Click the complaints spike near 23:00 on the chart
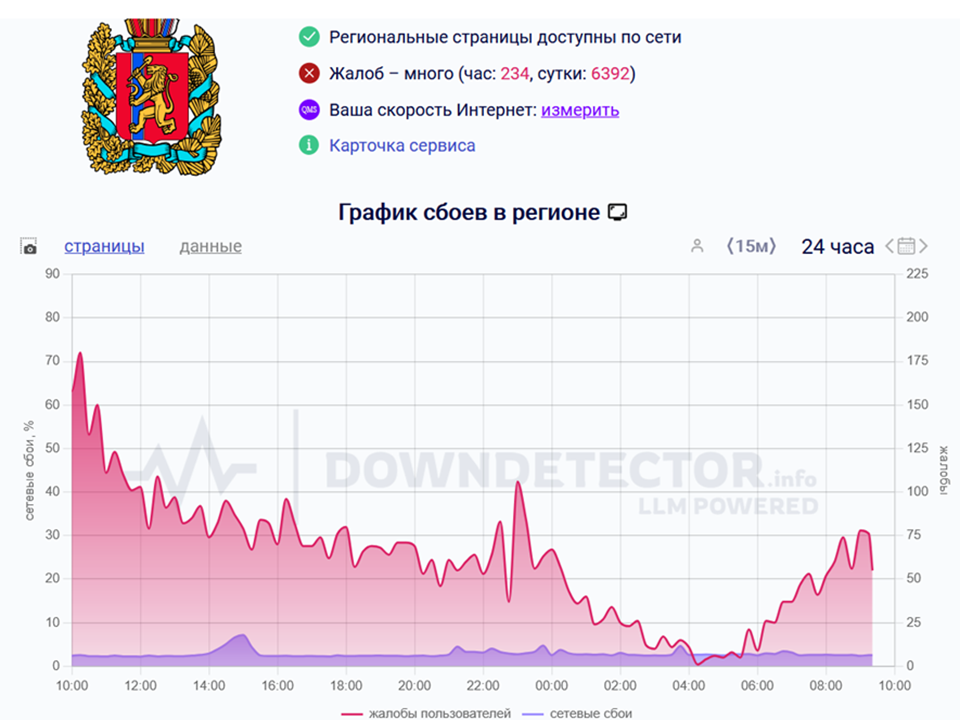Viewport: 960px width, 720px height. (518, 482)
